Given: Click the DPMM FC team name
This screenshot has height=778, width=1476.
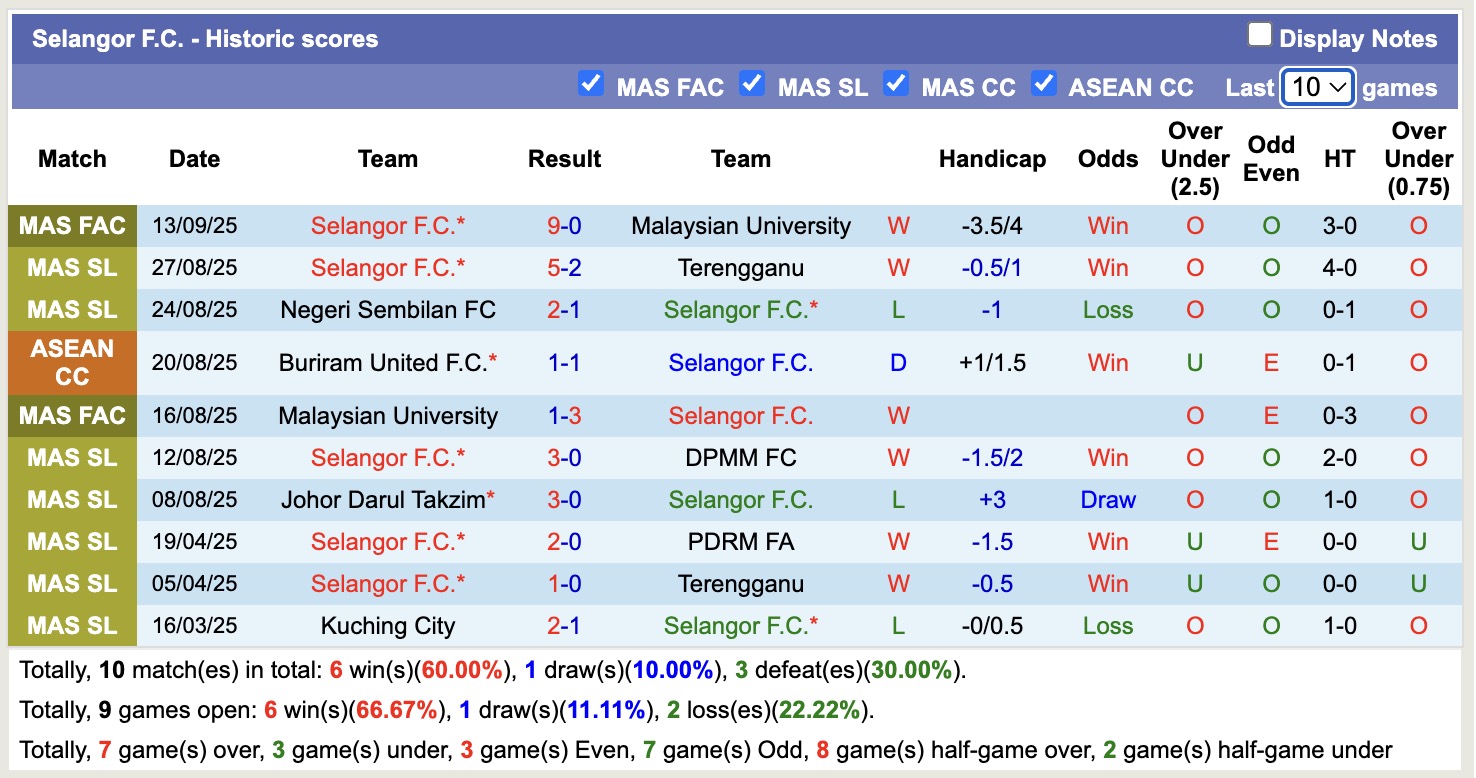Looking at the screenshot, I should click(x=740, y=458).
